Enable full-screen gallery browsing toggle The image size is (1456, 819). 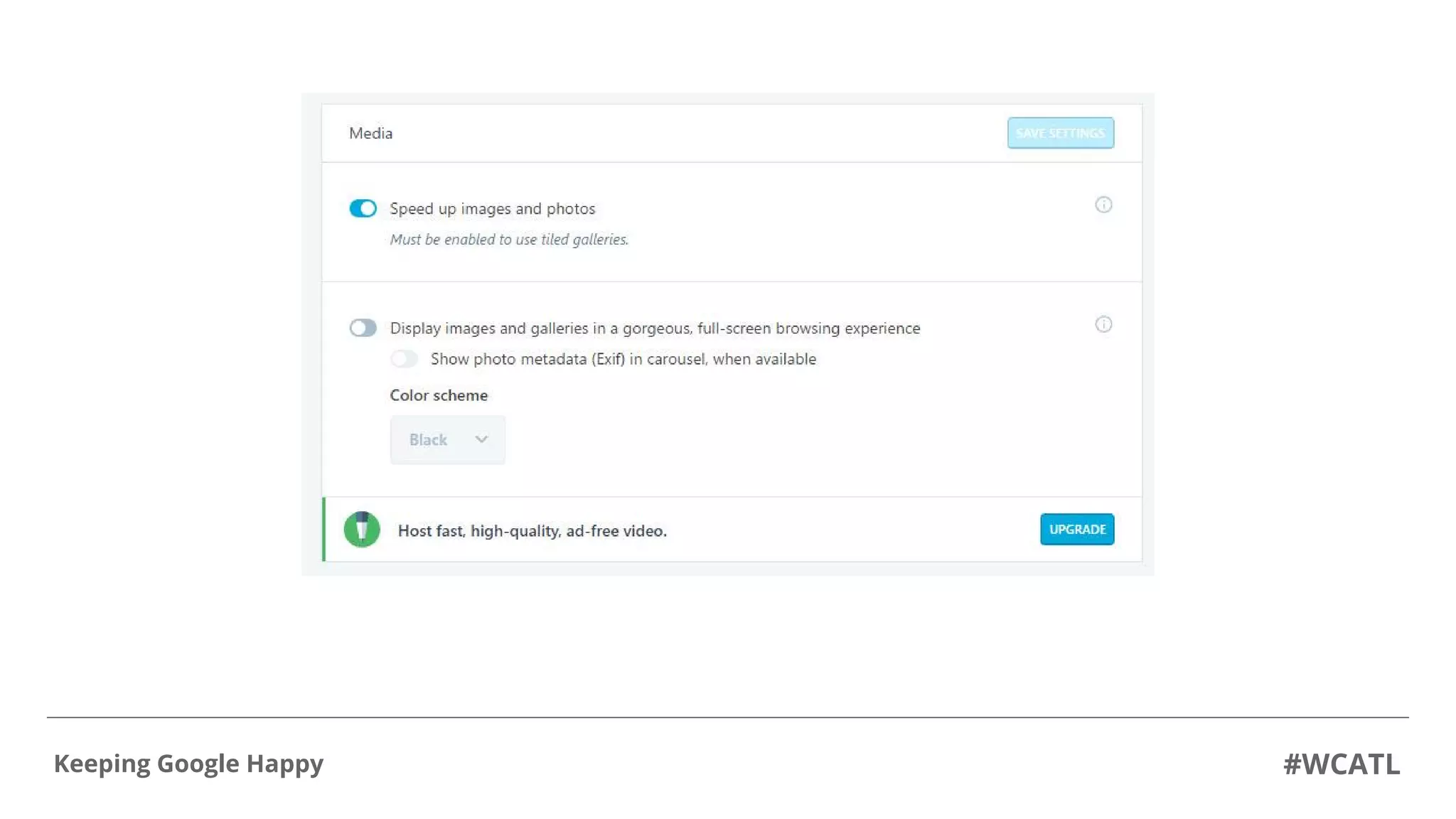(x=363, y=328)
